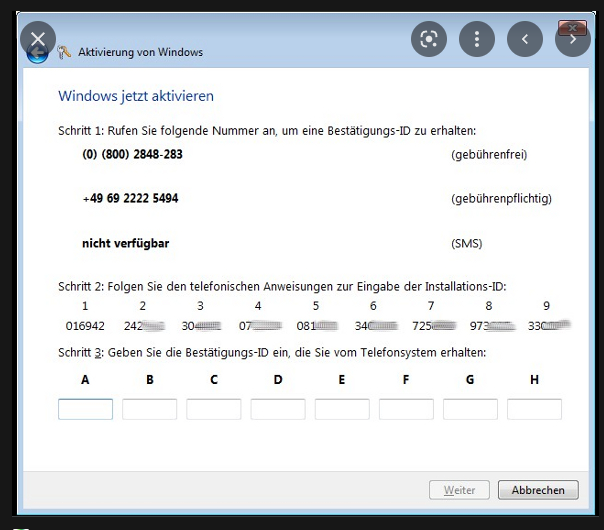The width and height of the screenshot is (604, 530).
Task: Click the 'nicht verfügbar' SMS text
Action: coord(126,243)
